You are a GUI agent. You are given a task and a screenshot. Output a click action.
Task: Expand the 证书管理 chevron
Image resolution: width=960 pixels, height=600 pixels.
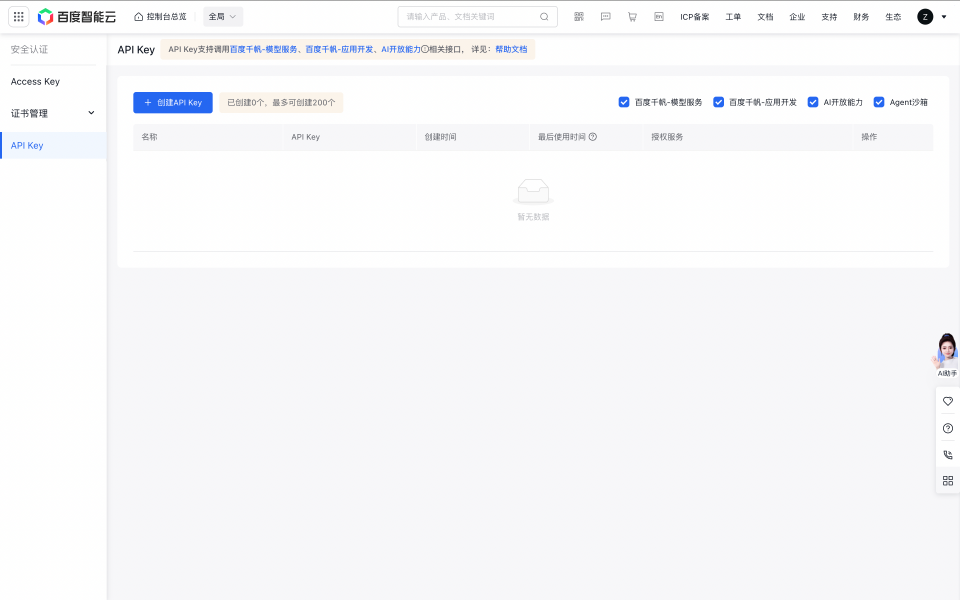(91, 113)
